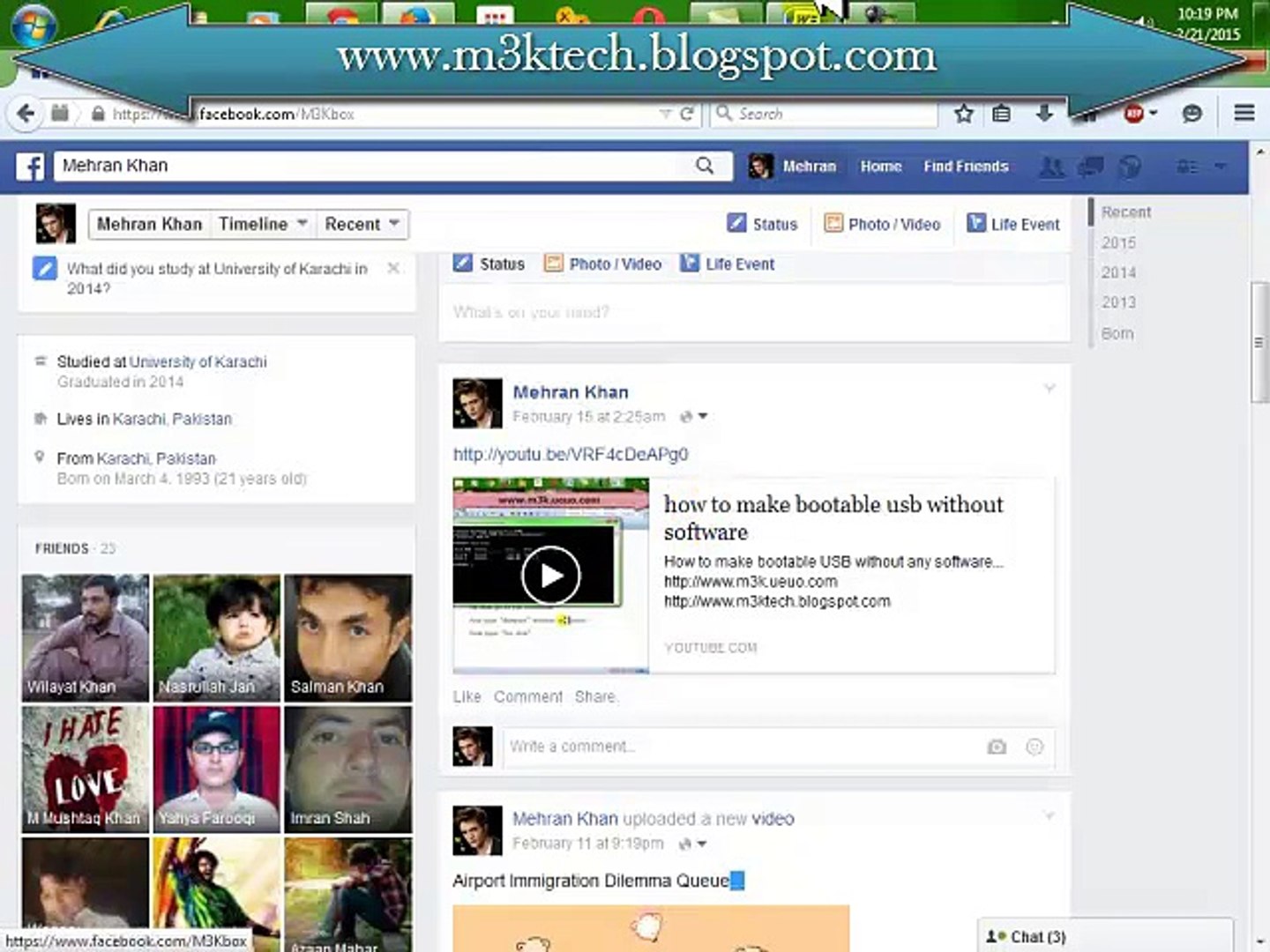Dismiss the University of Karachi question
This screenshot has width=1270, height=952.
(393, 268)
